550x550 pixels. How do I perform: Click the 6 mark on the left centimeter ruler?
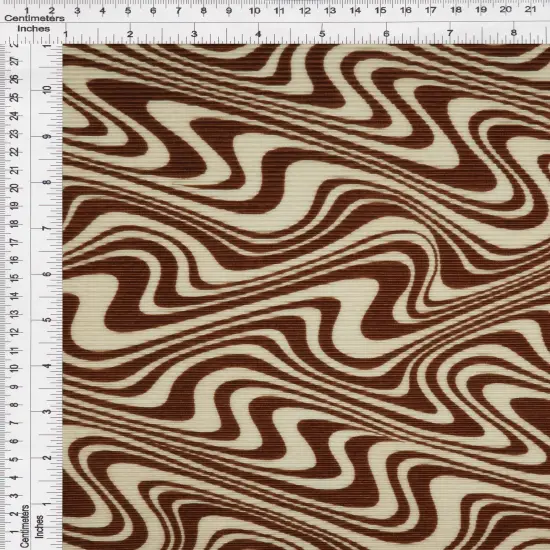click(14, 441)
